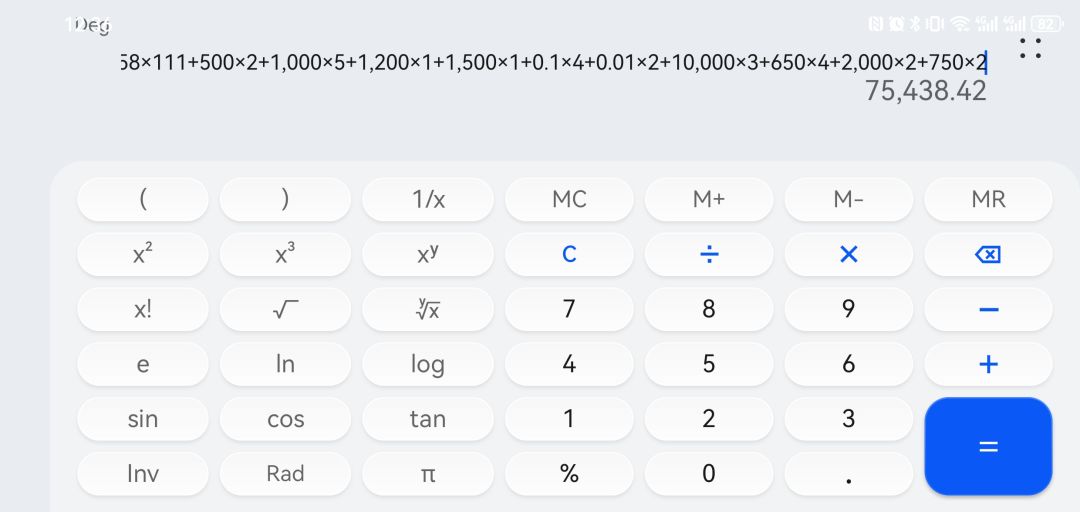The width and height of the screenshot is (1080, 512).
Task: Tap the minus operator key
Action: point(987,309)
